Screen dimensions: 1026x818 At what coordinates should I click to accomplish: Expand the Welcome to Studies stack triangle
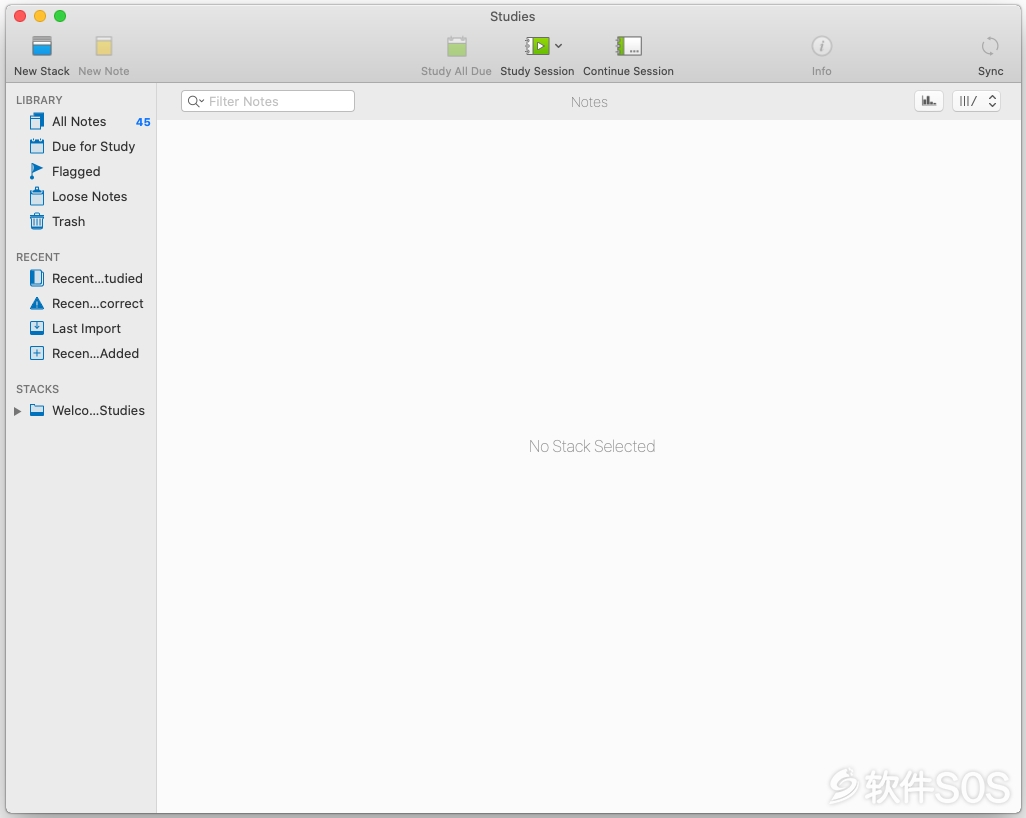point(18,411)
